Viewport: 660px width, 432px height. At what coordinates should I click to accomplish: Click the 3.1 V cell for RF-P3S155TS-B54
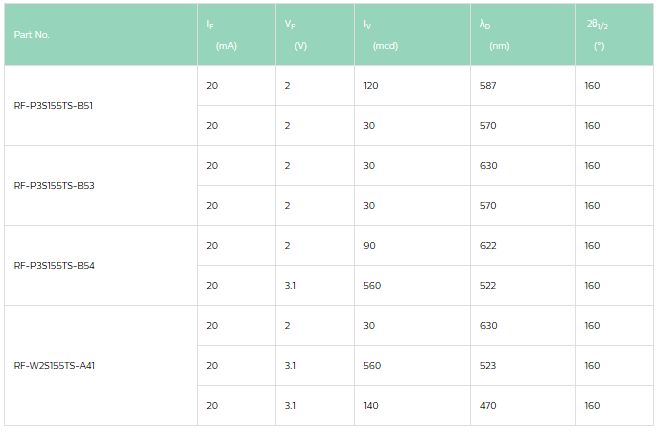[290, 286]
